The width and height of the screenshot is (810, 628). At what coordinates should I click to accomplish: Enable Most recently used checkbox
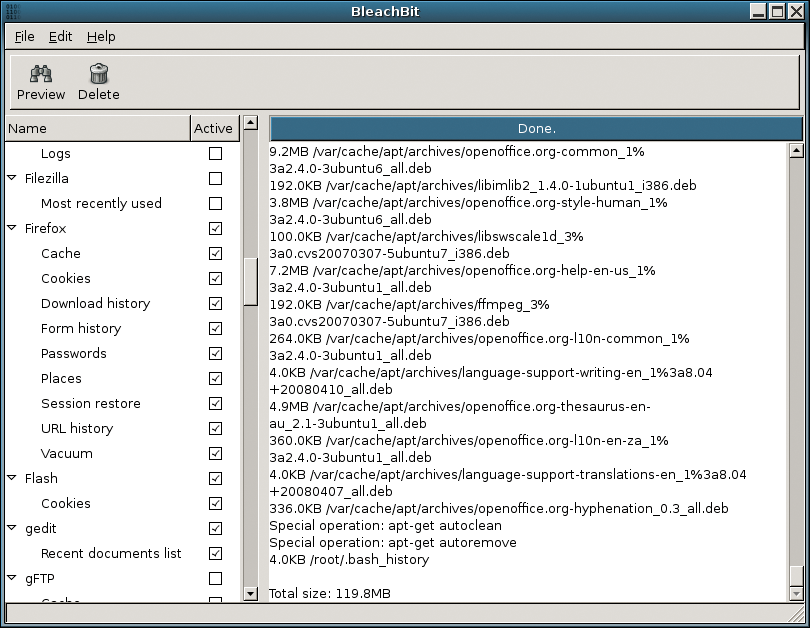[215, 203]
